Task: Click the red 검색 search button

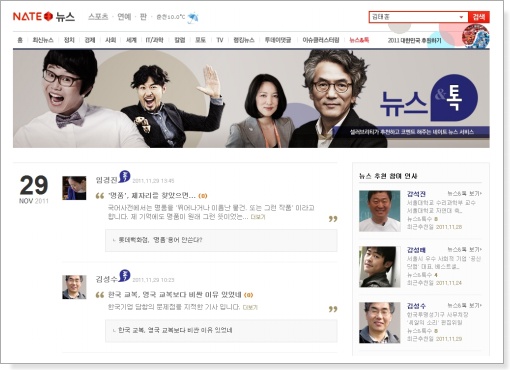Action: point(479,17)
